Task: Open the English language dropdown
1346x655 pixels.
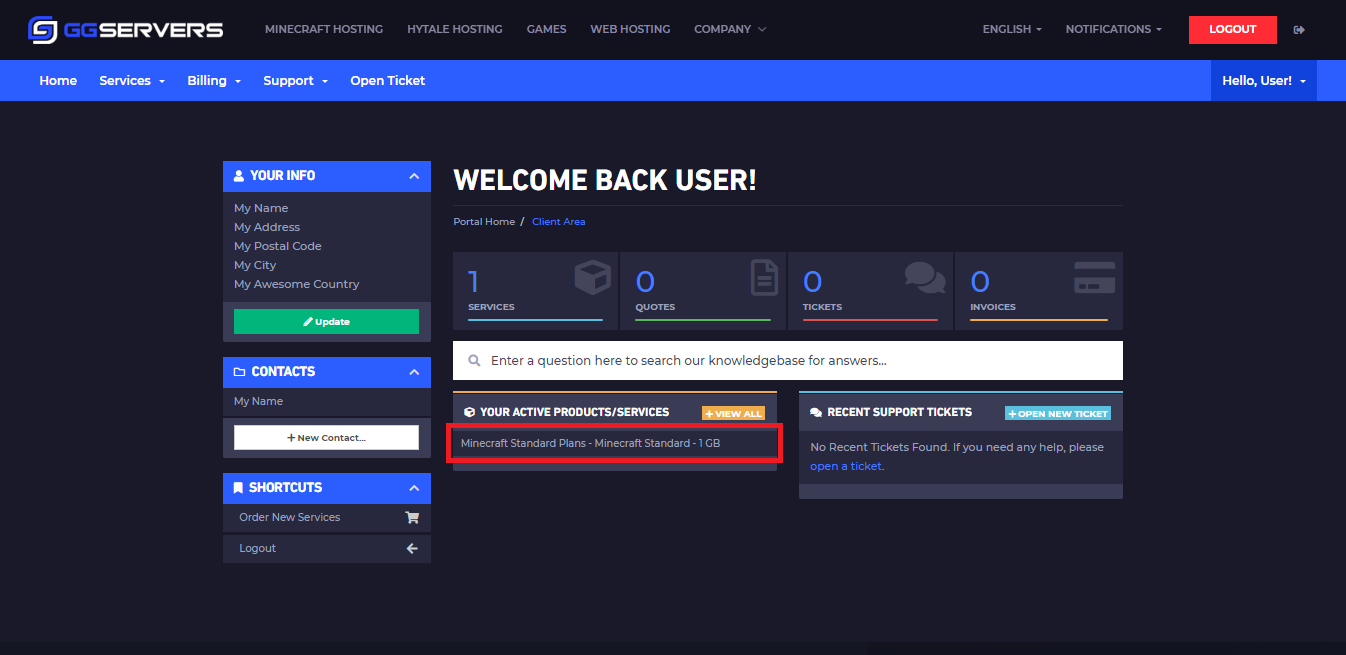Action: click(1012, 29)
